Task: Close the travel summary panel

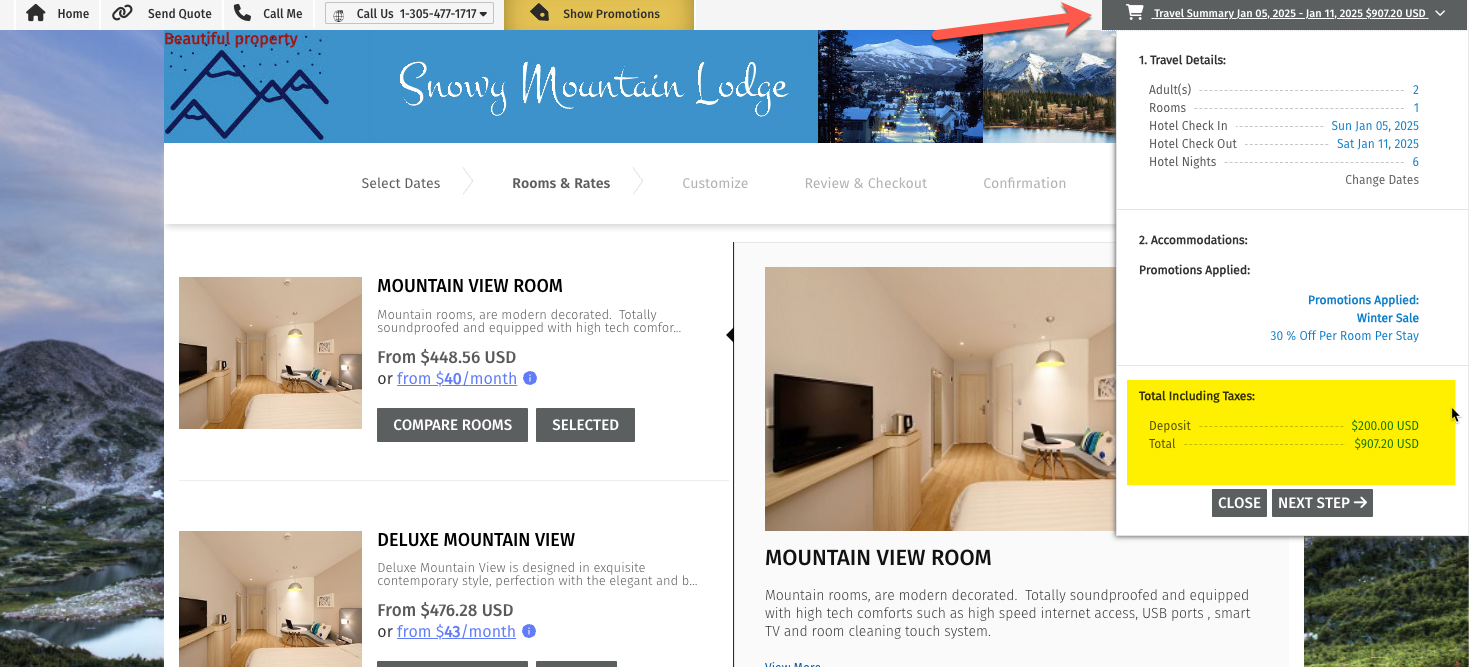Action: point(1239,503)
